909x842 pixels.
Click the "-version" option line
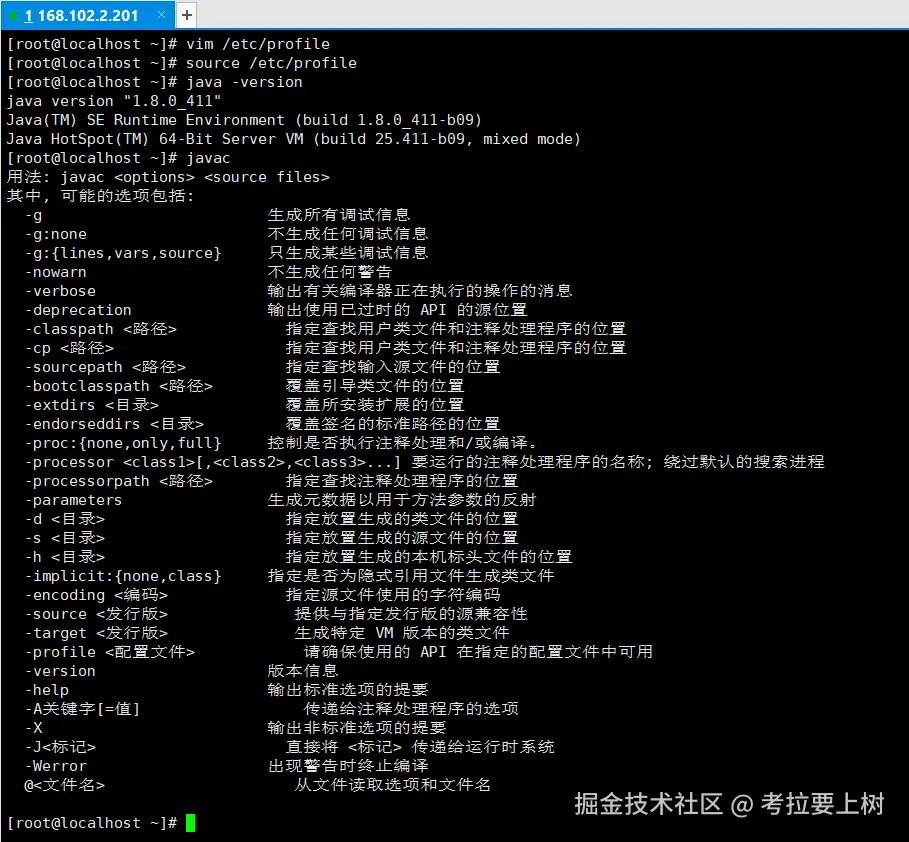(60, 670)
